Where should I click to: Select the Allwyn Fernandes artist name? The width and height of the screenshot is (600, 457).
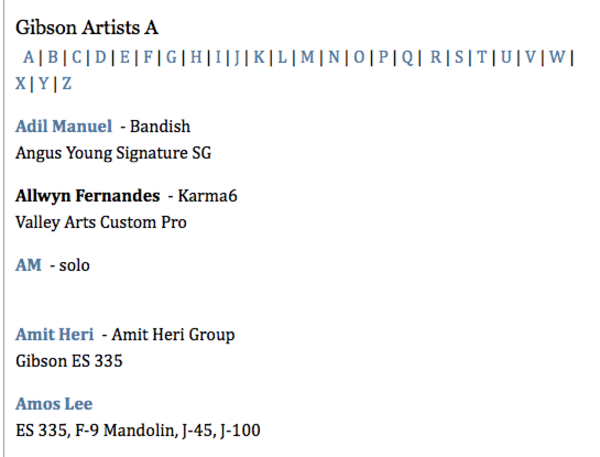pos(88,196)
